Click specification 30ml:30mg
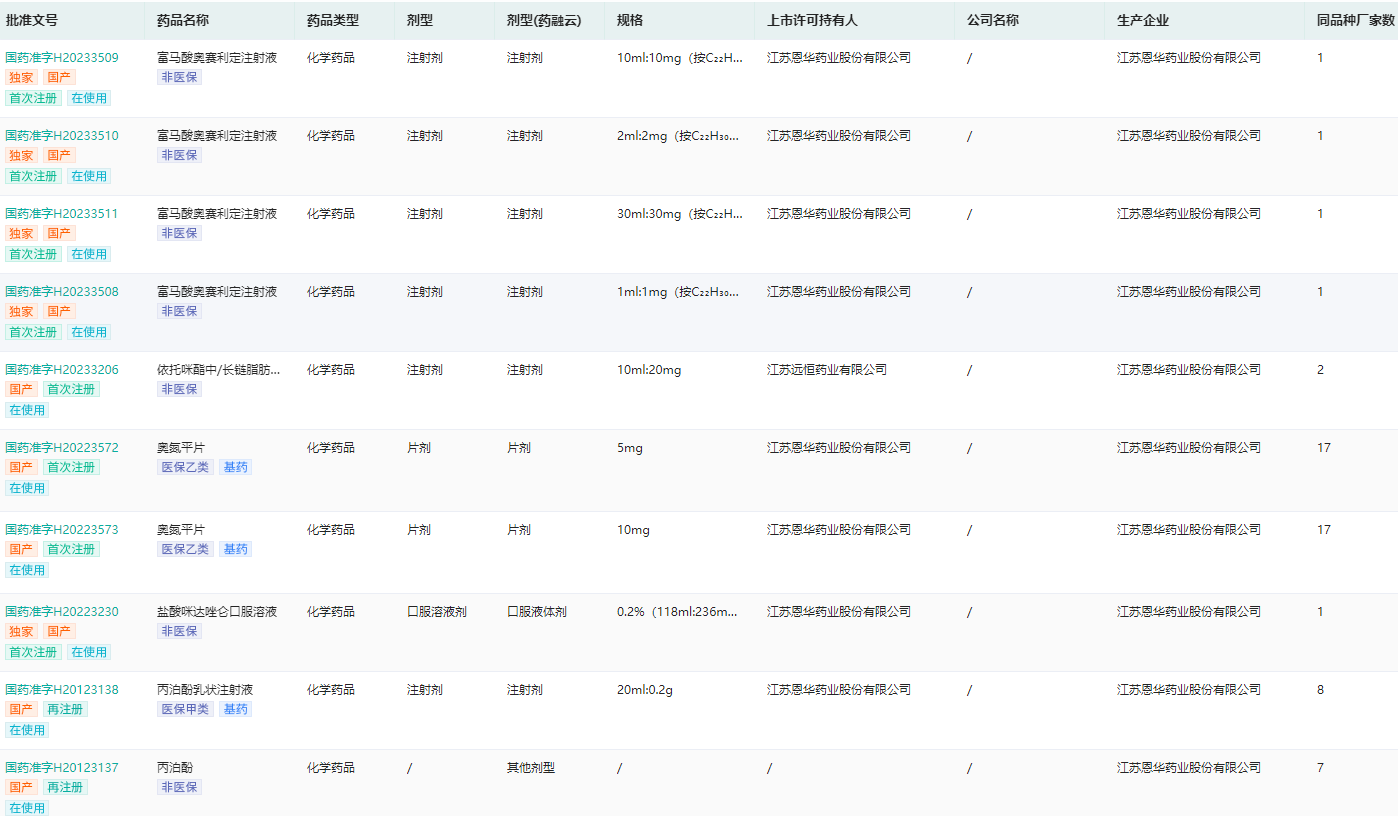 (680, 214)
